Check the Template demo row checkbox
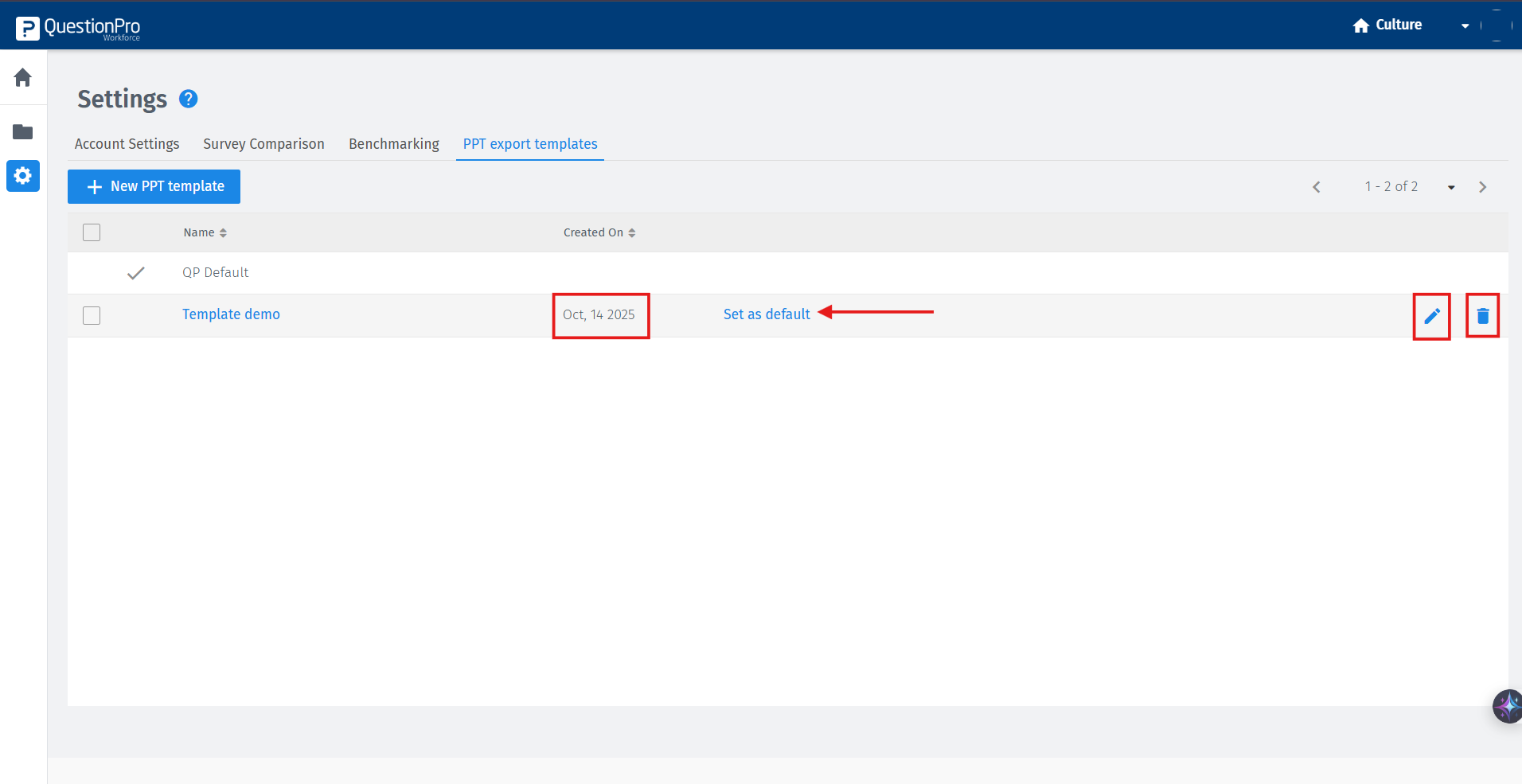The width and height of the screenshot is (1522, 784). click(x=92, y=315)
